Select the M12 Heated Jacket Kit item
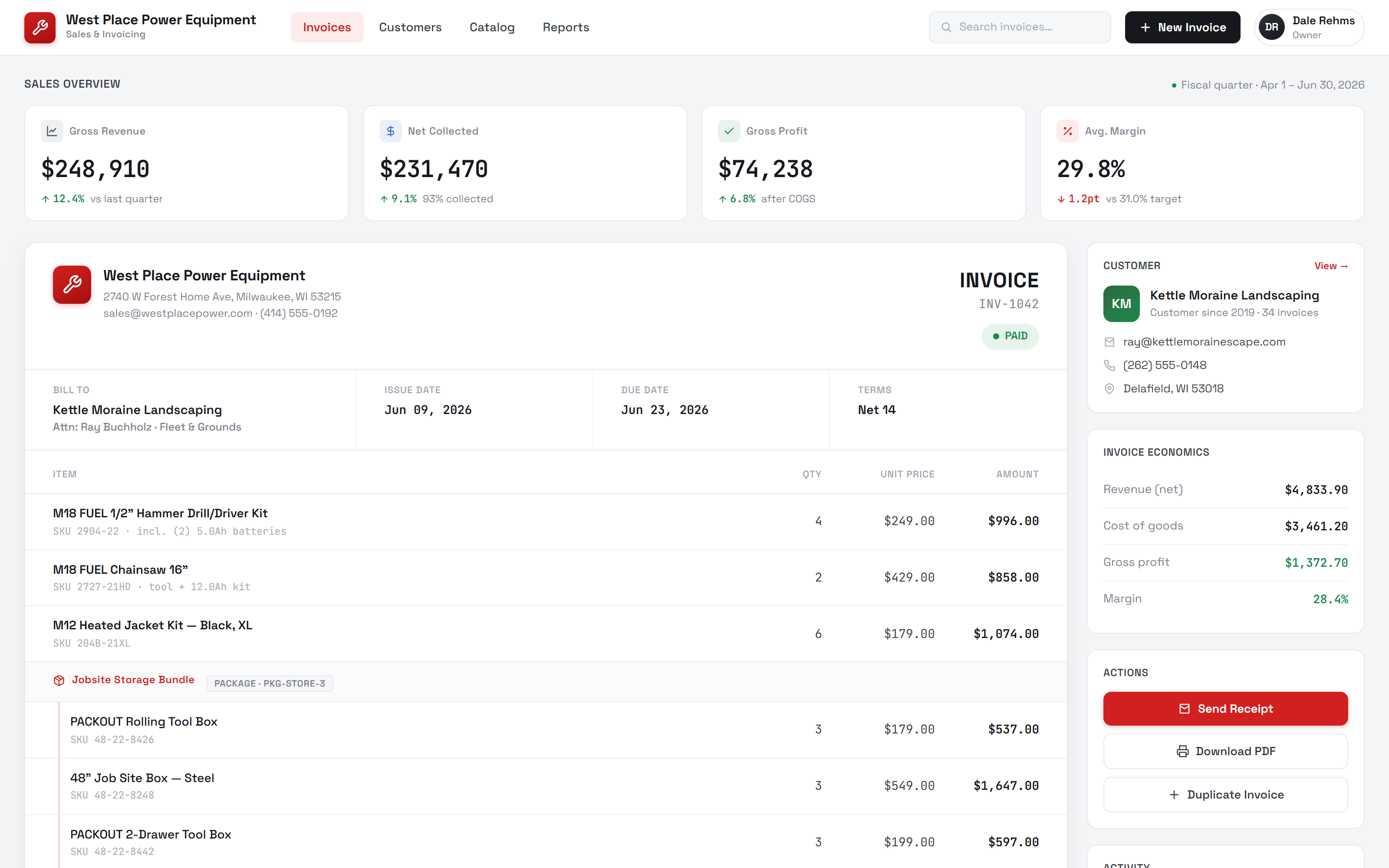 545,634
